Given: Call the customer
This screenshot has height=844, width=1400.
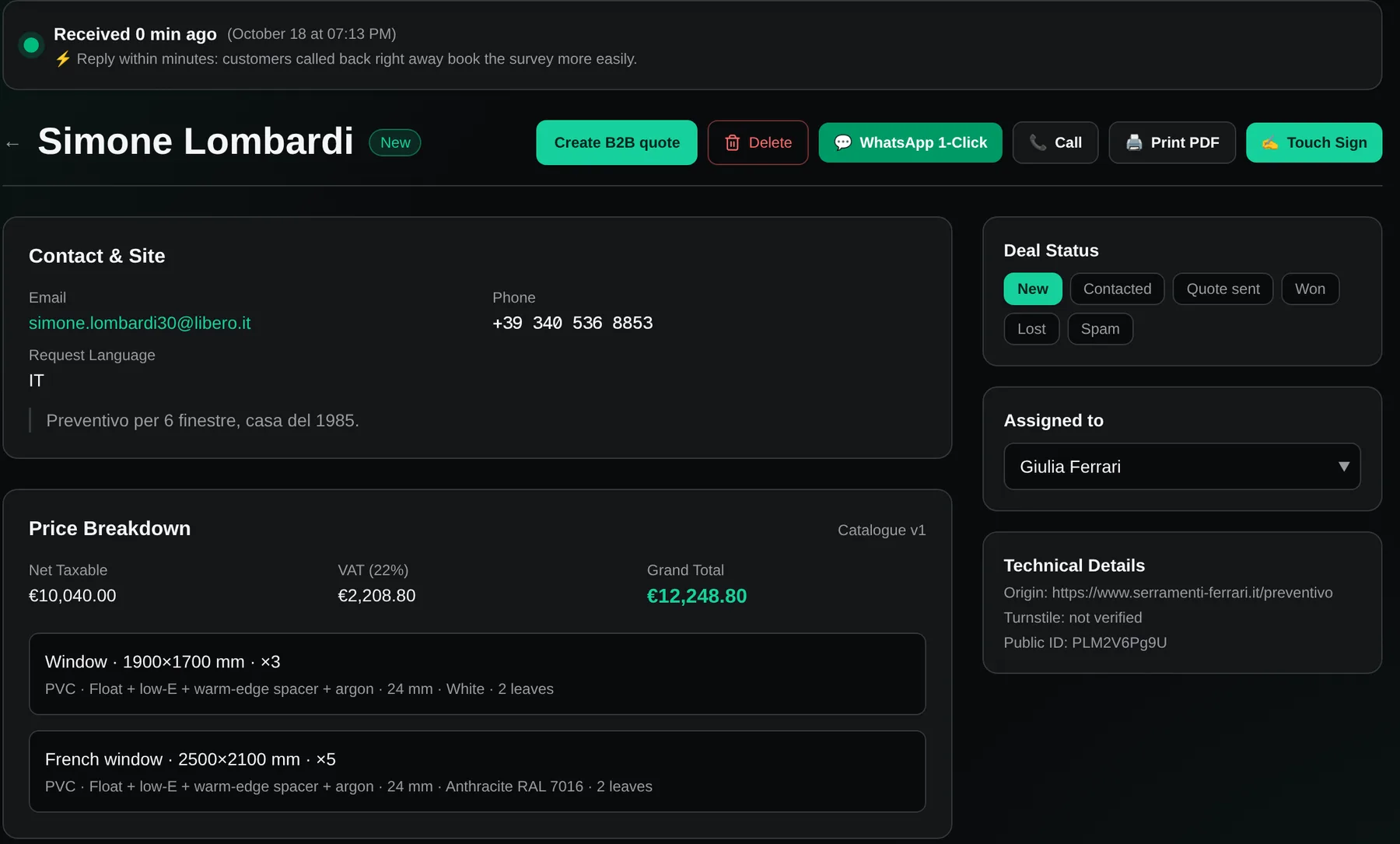Looking at the screenshot, I should [1055, 142].
